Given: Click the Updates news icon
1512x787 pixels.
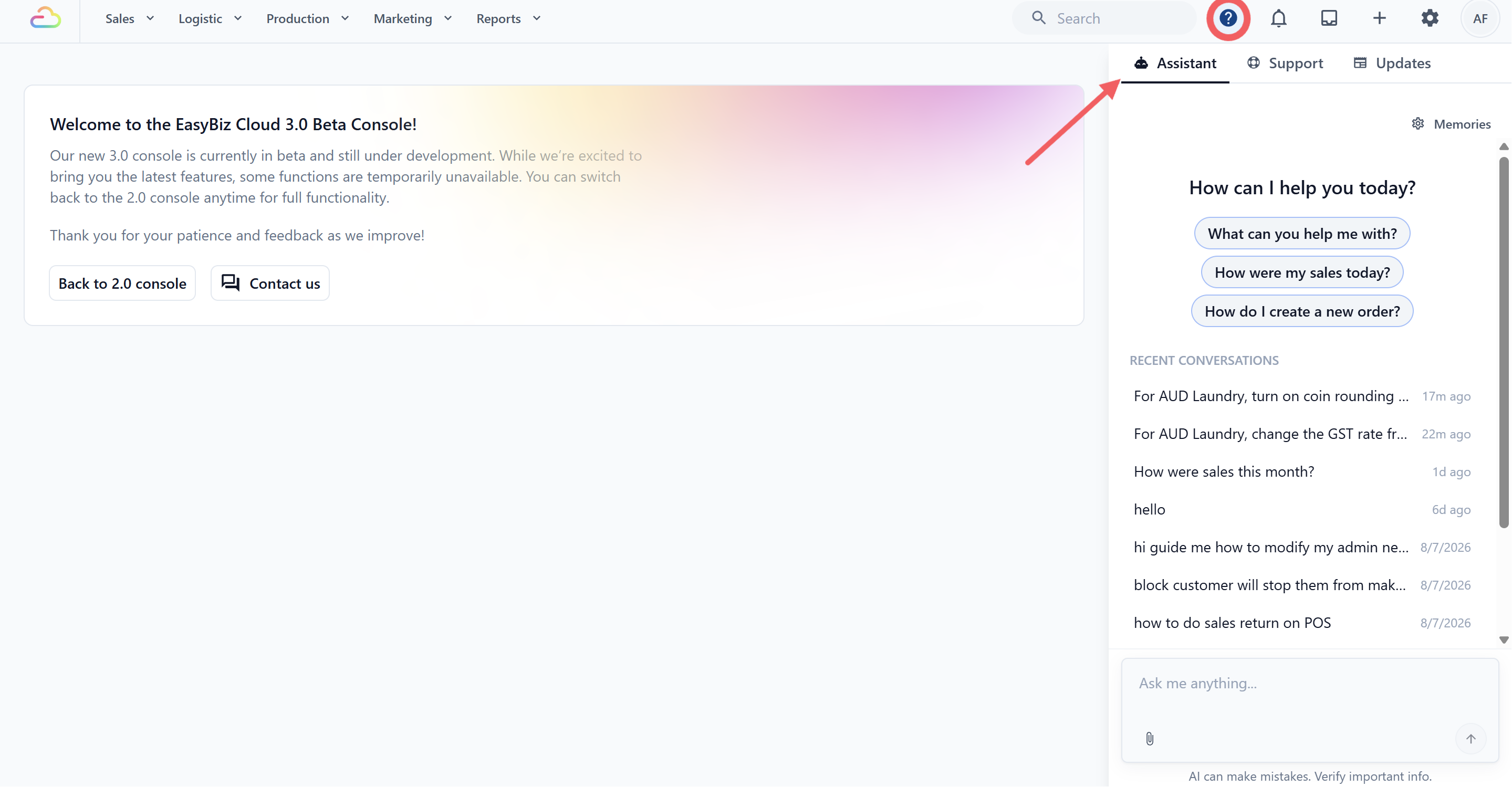Looking at the screenshot, I should tap(1360, 63).
